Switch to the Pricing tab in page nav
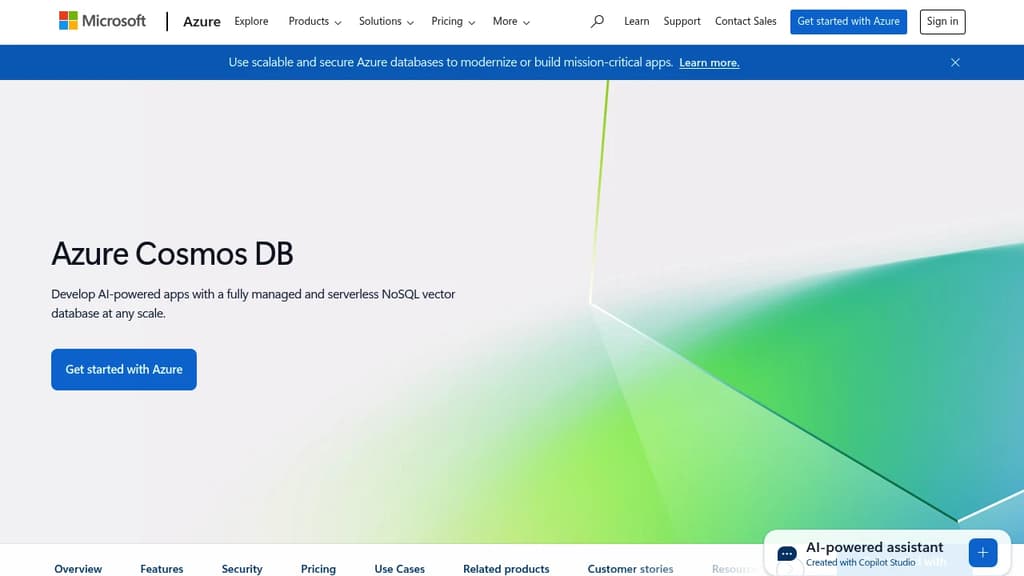 [318, 569]
